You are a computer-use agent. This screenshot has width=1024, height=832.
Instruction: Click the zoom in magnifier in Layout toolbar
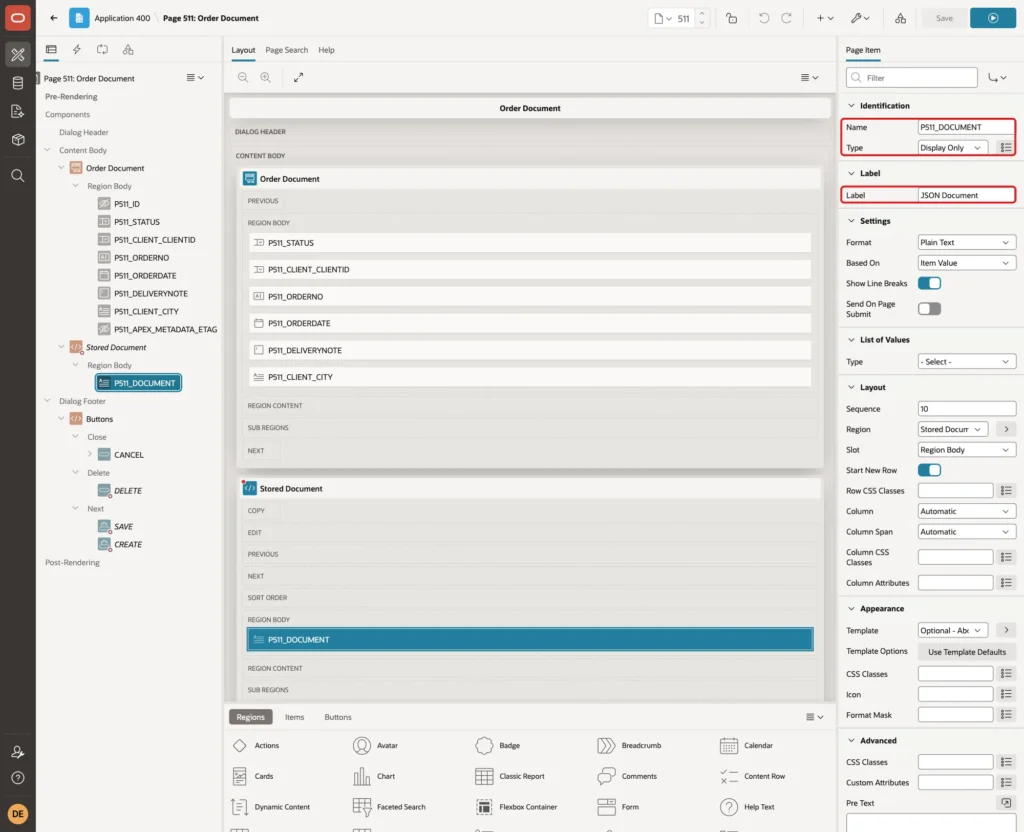(x=266, y=77)
